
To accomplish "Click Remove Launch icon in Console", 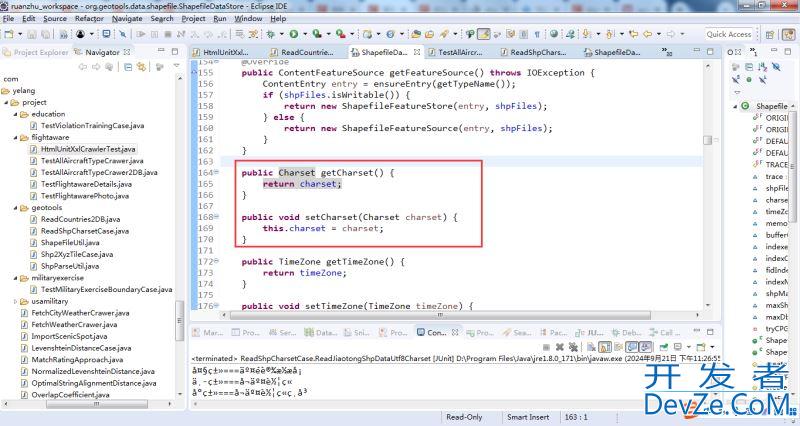I will [x=560, y=347].
